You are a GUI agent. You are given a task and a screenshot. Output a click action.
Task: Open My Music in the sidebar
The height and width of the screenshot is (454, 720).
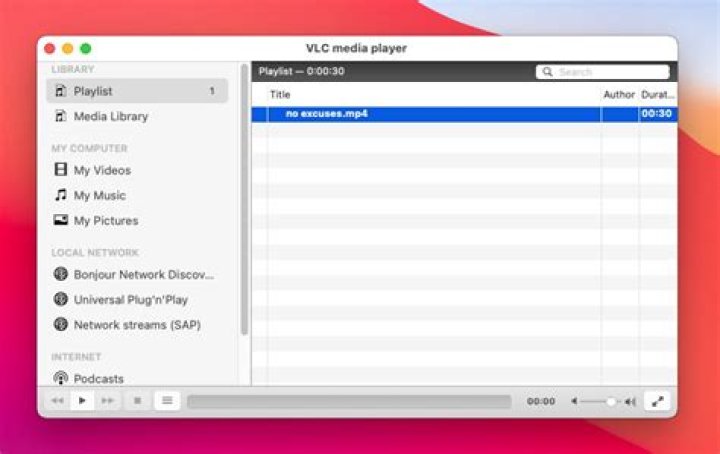(137, 195)
